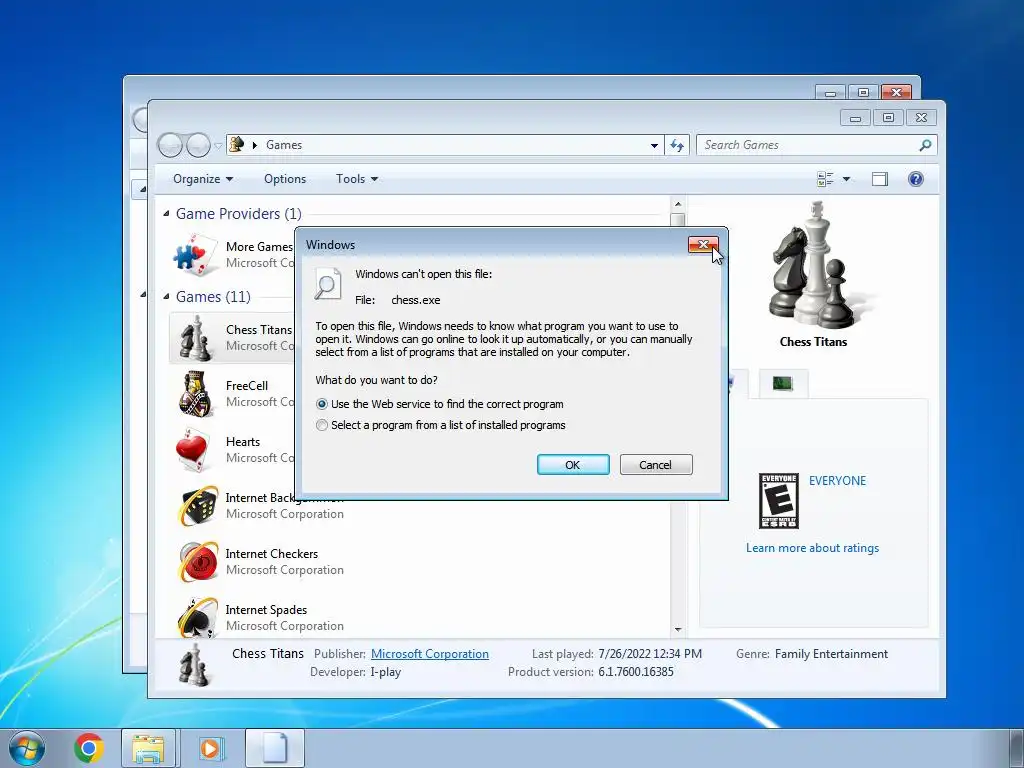This screenshot has width=1024, height=768.
Task: Click the Forward navigation arrow in Games window
Action: [198, 145]
